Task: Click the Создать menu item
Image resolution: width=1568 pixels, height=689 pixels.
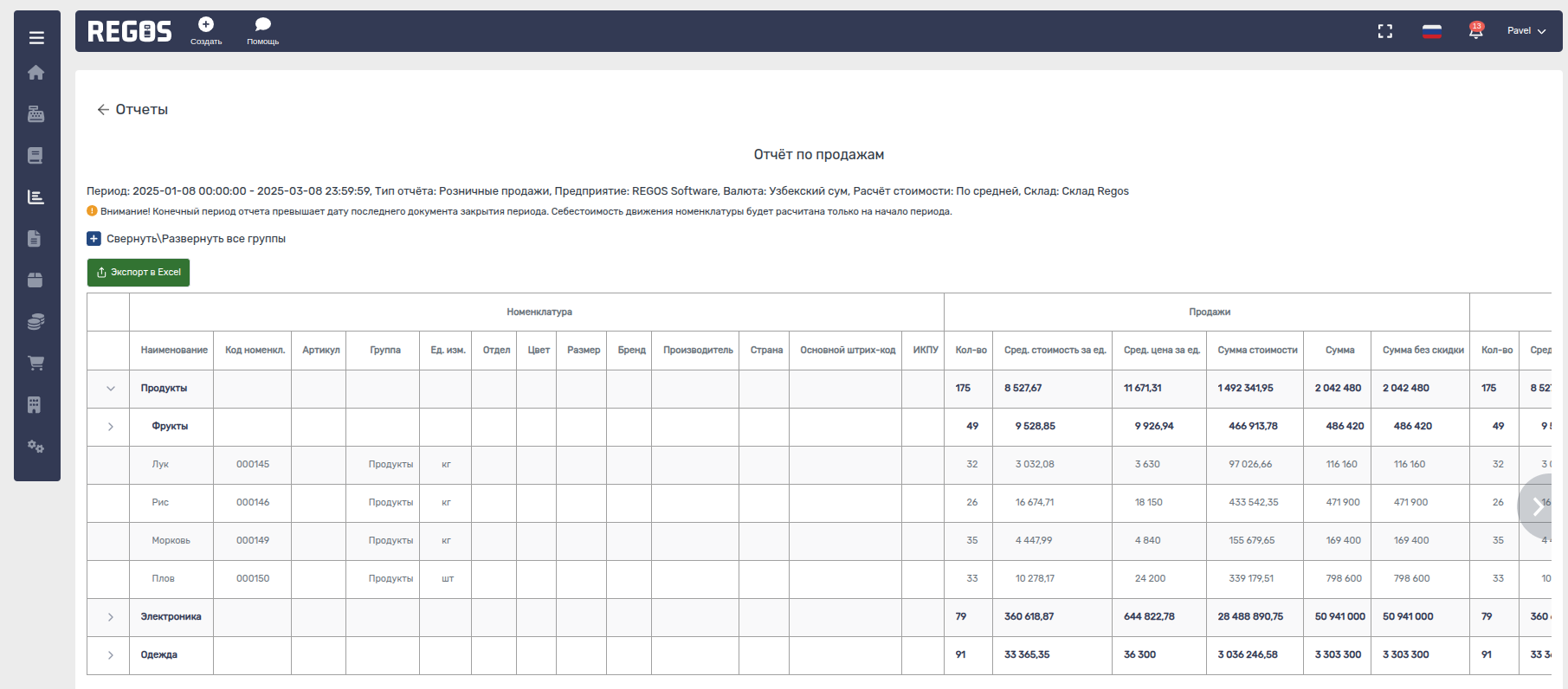Action: (206, 31)
